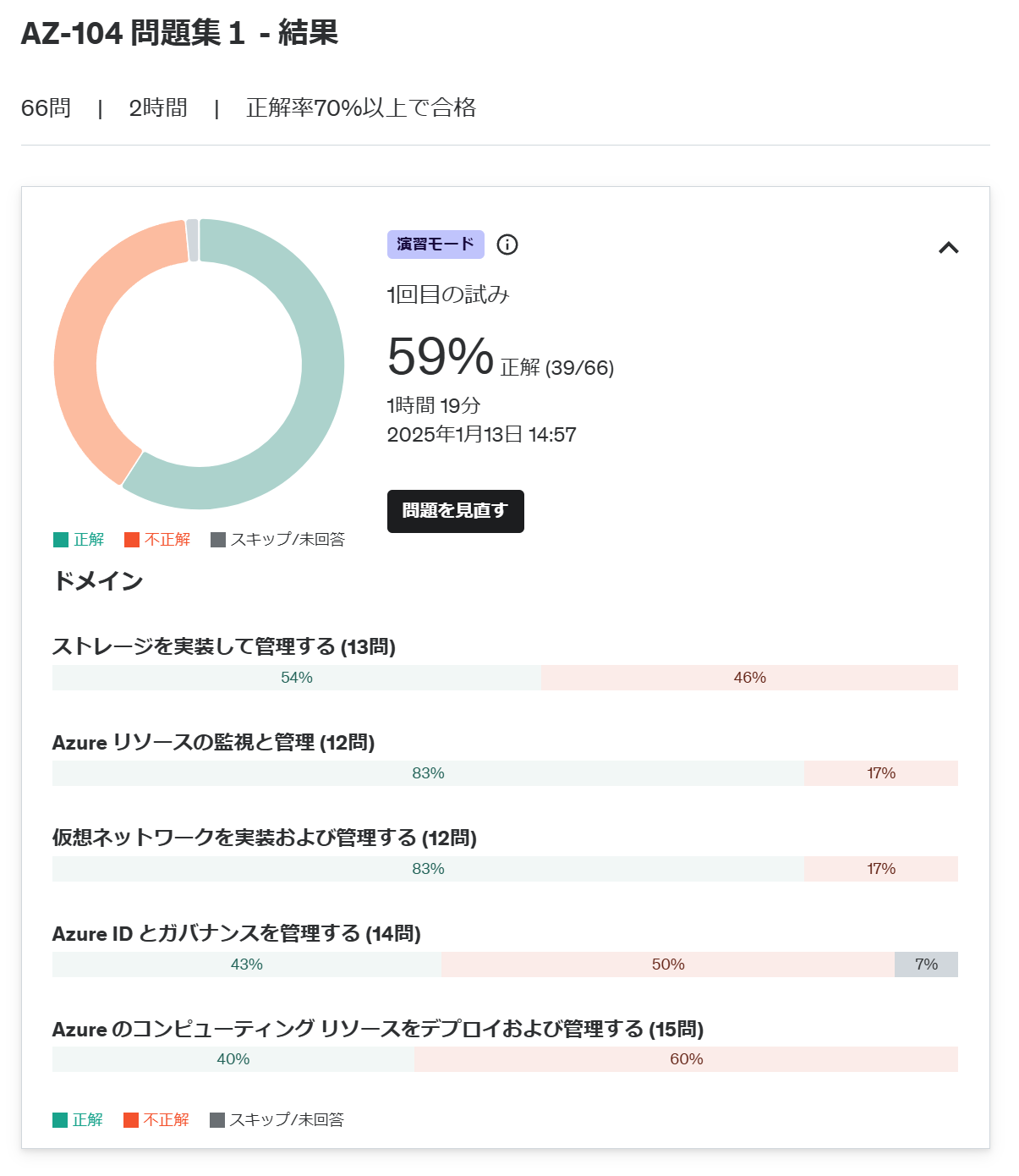Click the 7% skipped bar for Azure ID domain
This screenshot has height=1176, width=1019.
(x=927, y=964)
